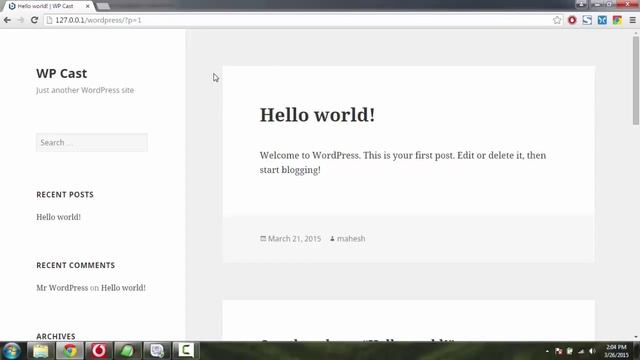This screenshot has width=640, height=360.
Task: Select the Hello world! | WP Cast tab
Action: (x=46, y=6)
